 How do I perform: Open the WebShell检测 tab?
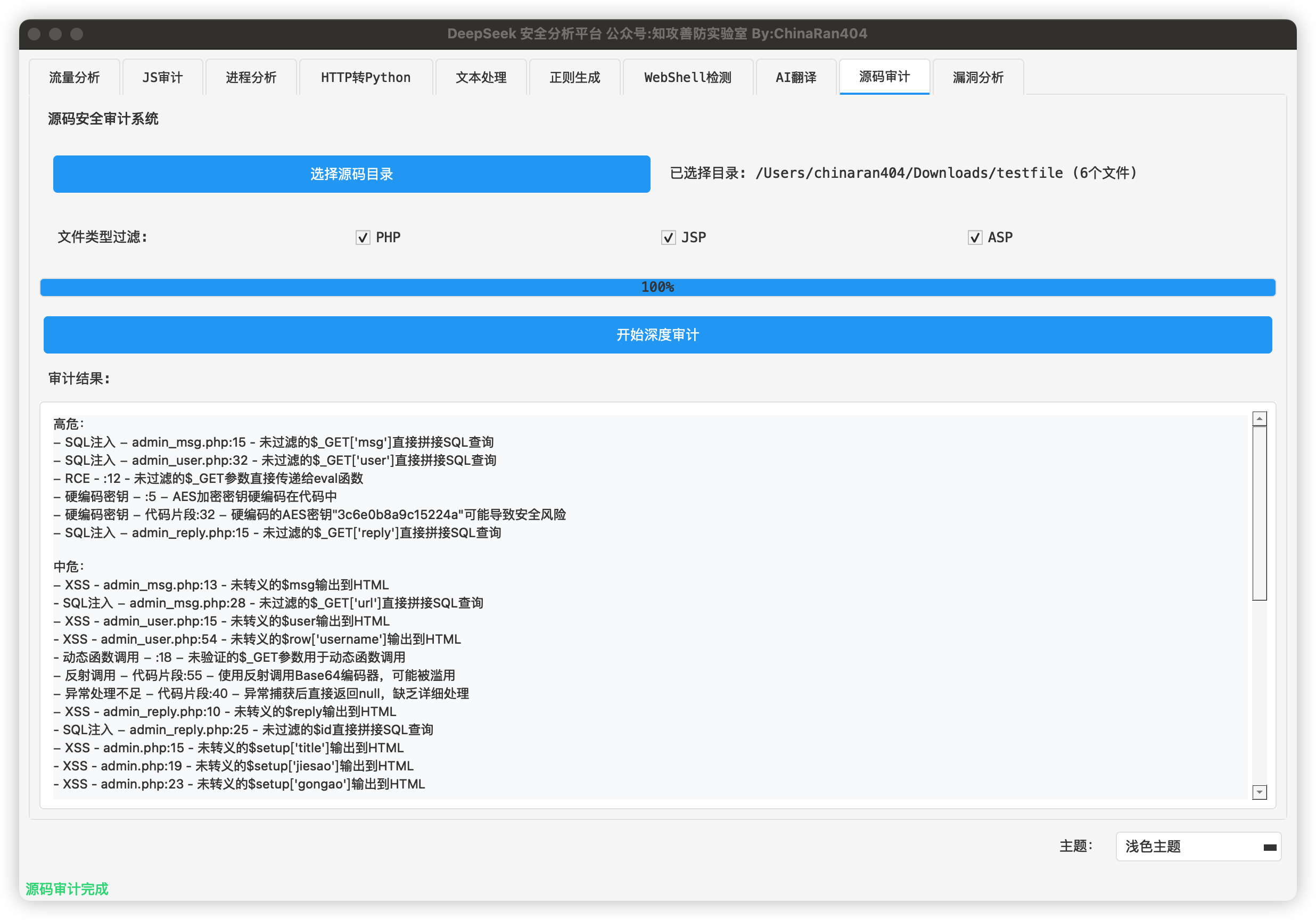coord(687,77)
